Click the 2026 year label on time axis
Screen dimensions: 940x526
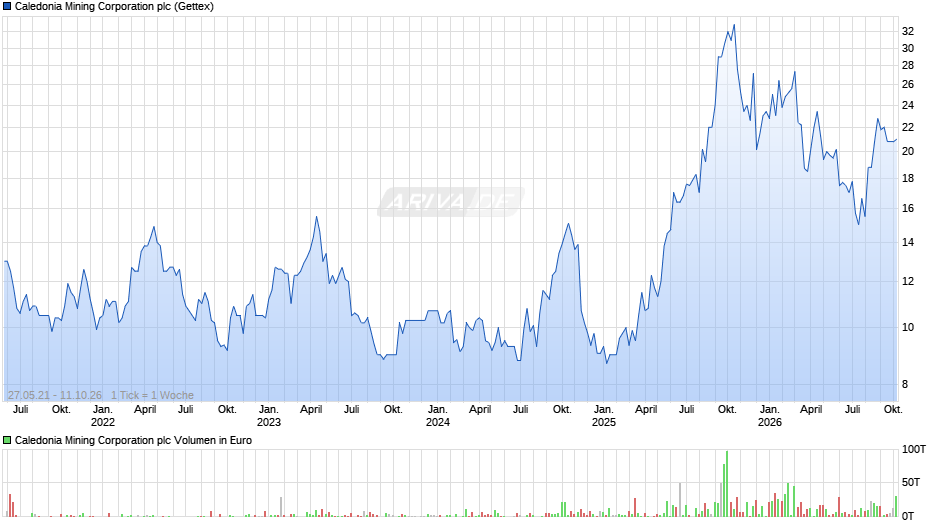point(770,422)
